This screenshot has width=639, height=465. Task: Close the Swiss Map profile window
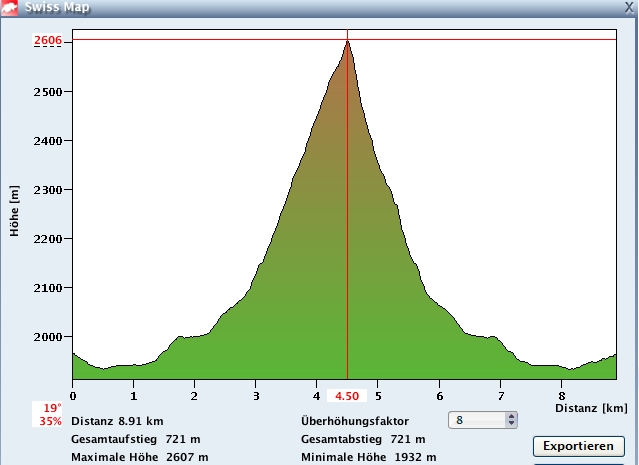click(x=626, y=7)
